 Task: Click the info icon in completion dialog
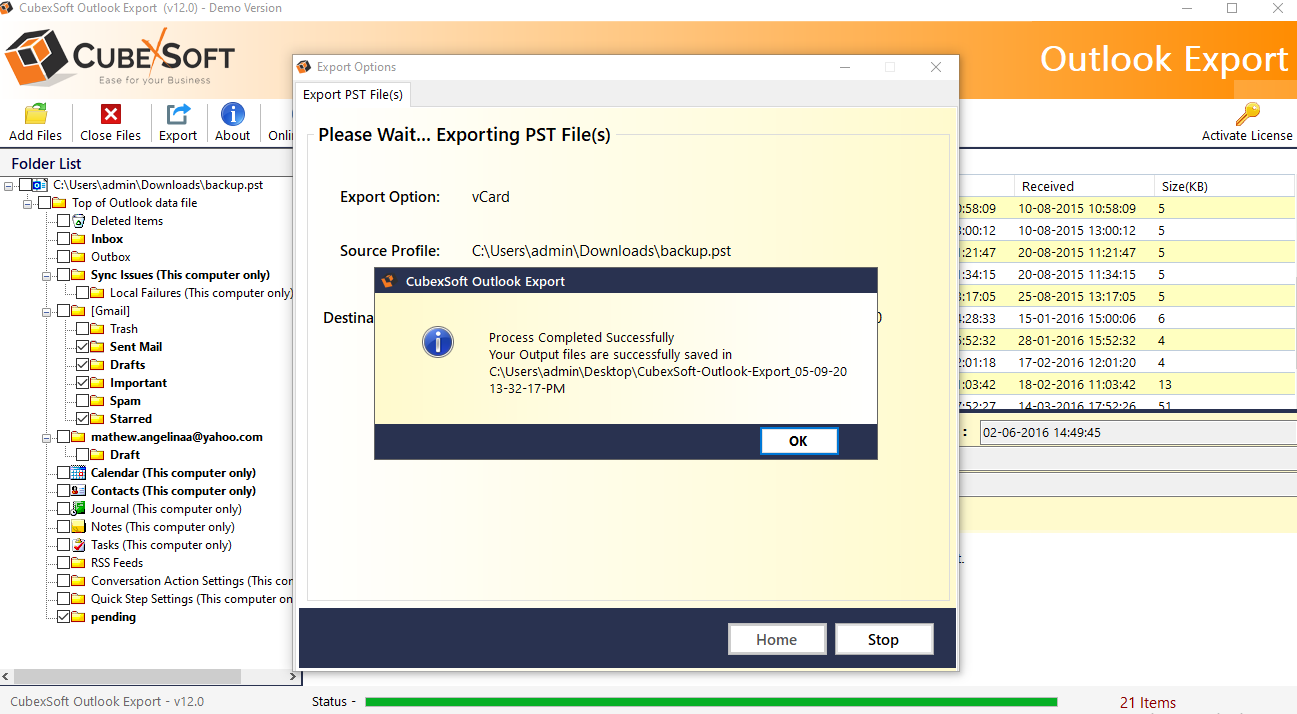[438, 342]
